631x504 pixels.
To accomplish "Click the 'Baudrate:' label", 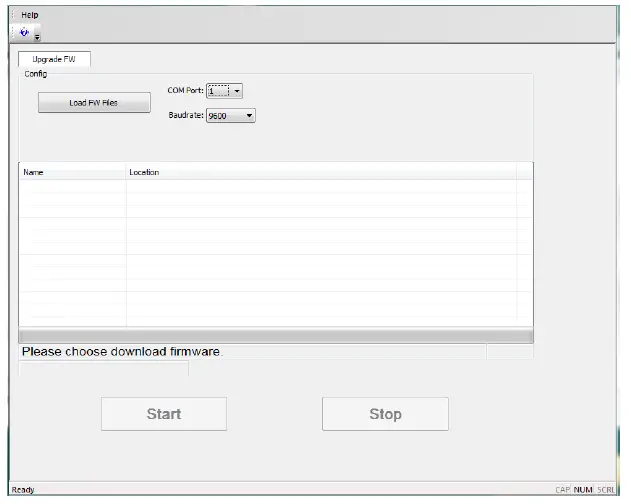I will point(186,115).
